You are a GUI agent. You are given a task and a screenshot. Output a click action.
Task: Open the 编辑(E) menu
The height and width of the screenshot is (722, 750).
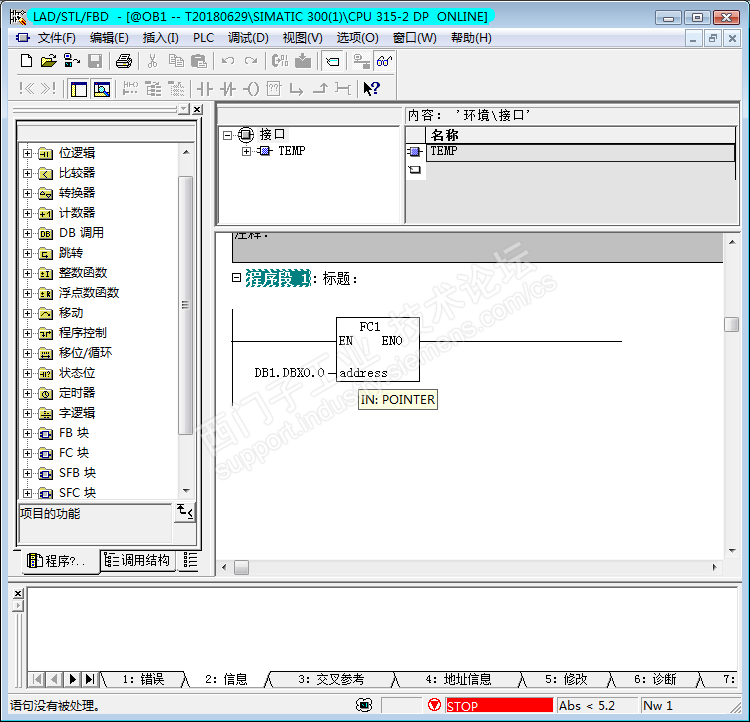(x=109, y=38)
